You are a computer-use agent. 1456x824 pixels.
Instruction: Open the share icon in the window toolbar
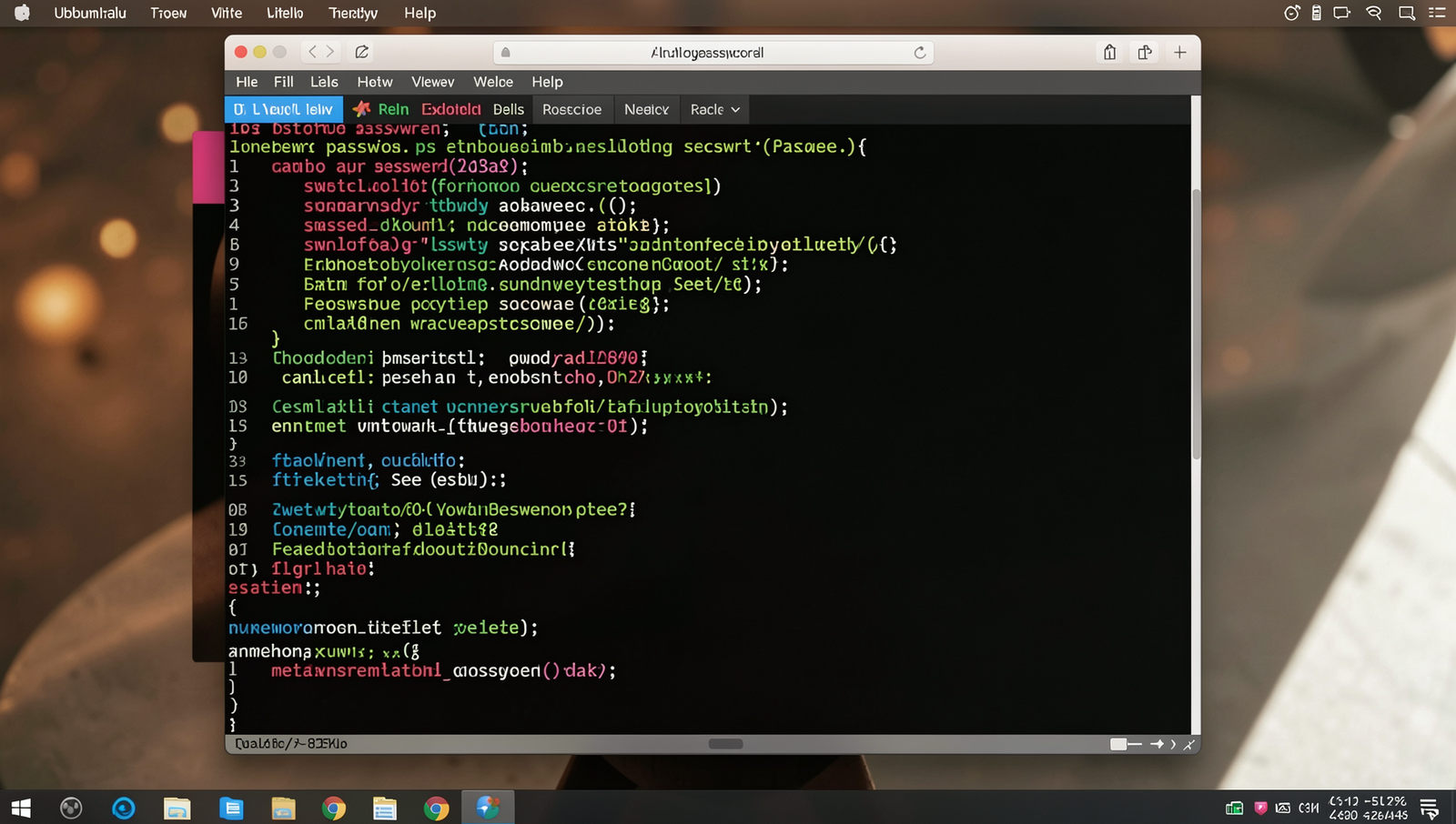(x=1109, y=52)
